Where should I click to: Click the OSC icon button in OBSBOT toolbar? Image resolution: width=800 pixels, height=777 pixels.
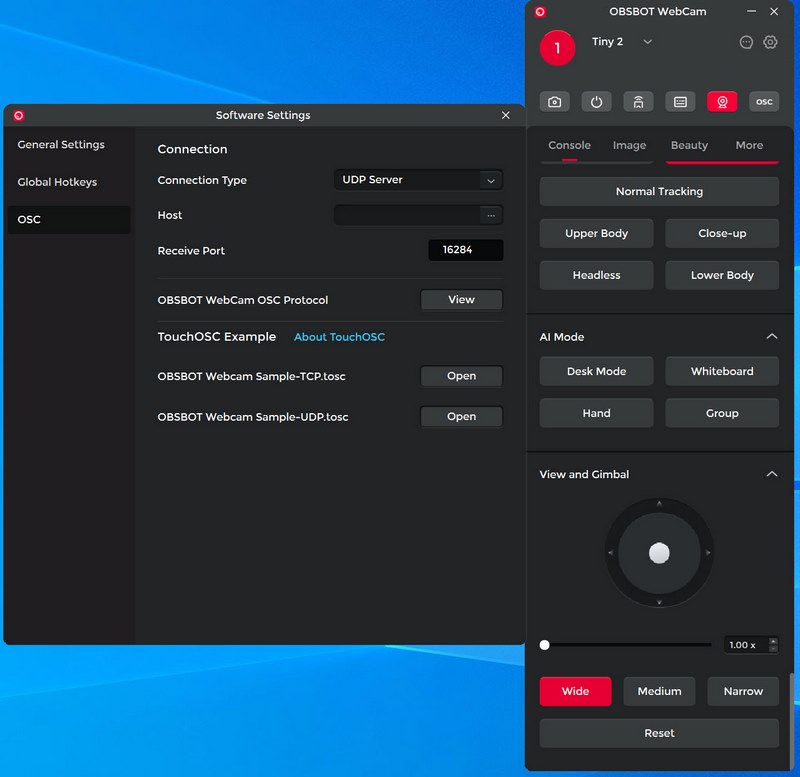point(764,102)
